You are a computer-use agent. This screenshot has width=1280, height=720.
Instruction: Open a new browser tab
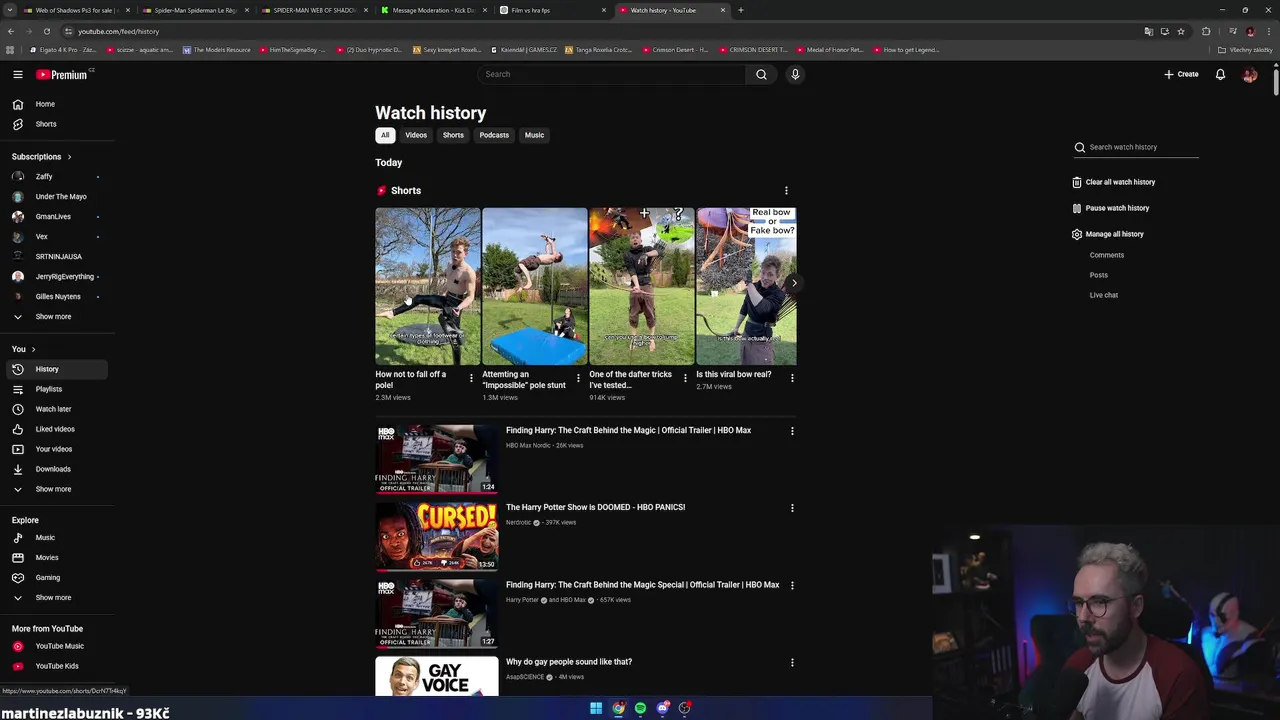click(x=740, y=10)
